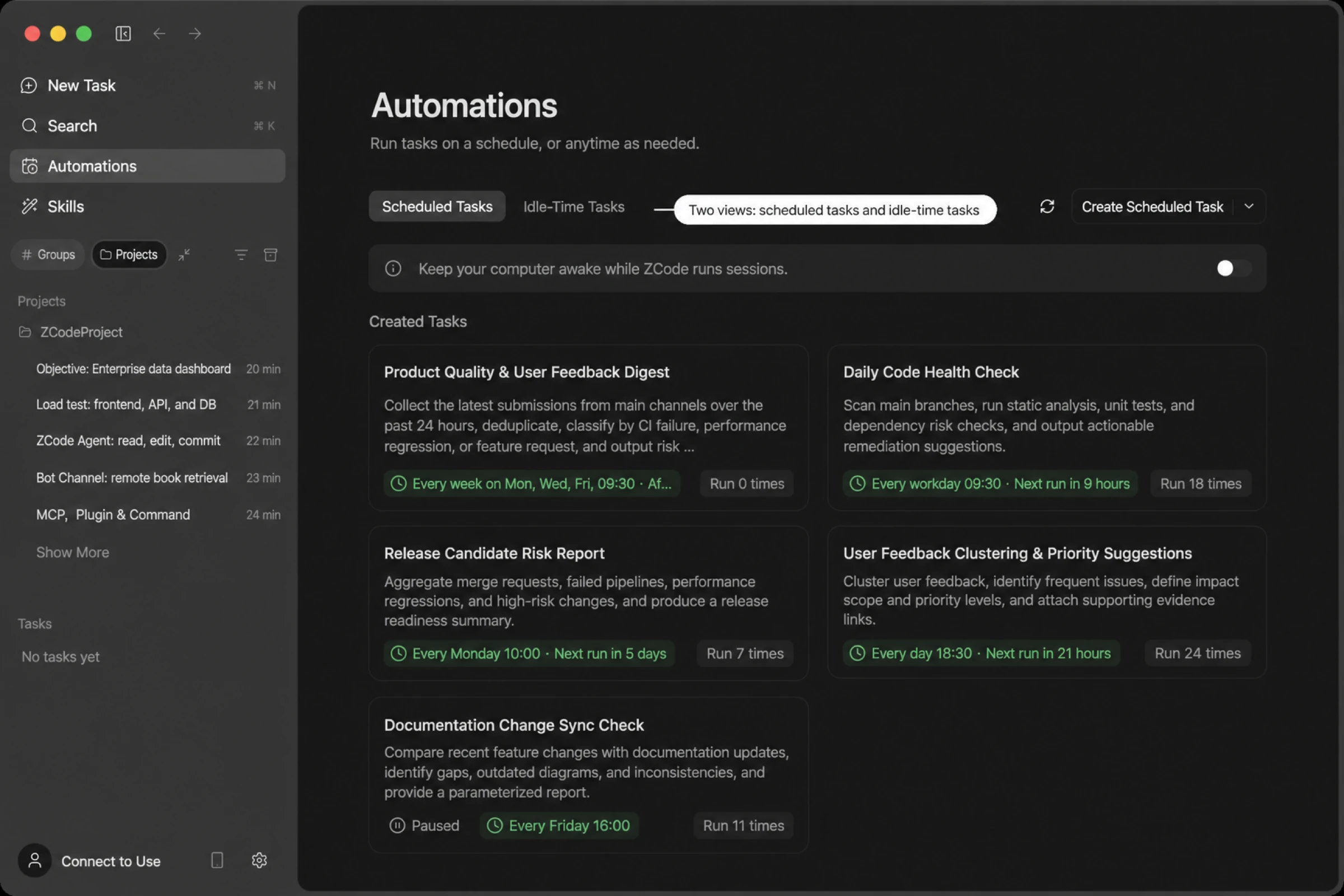This screenshot has width=1344, height=896.
Task: Click the mobile device icon at bottom
Action: click(217, 861)
